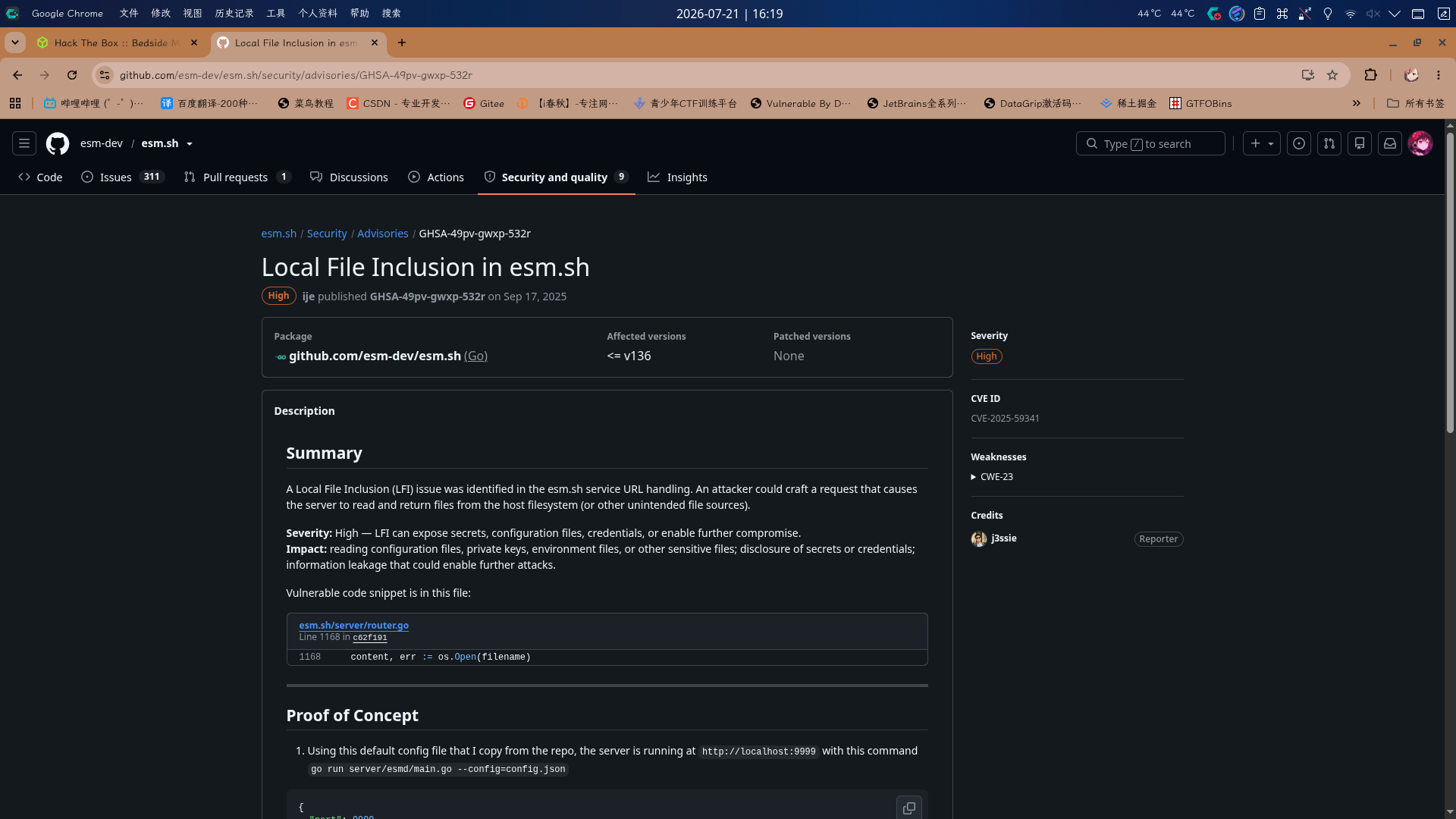Open the GitHub notifications inbox icon
The image size is (1456, 819).
[x=1390, y=143]
